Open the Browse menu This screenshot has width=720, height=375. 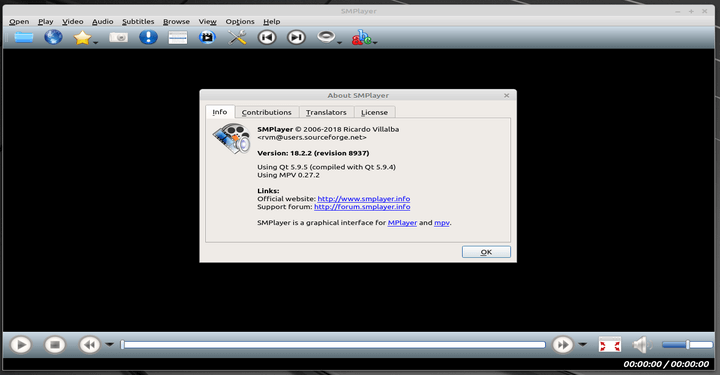[176, 22]
